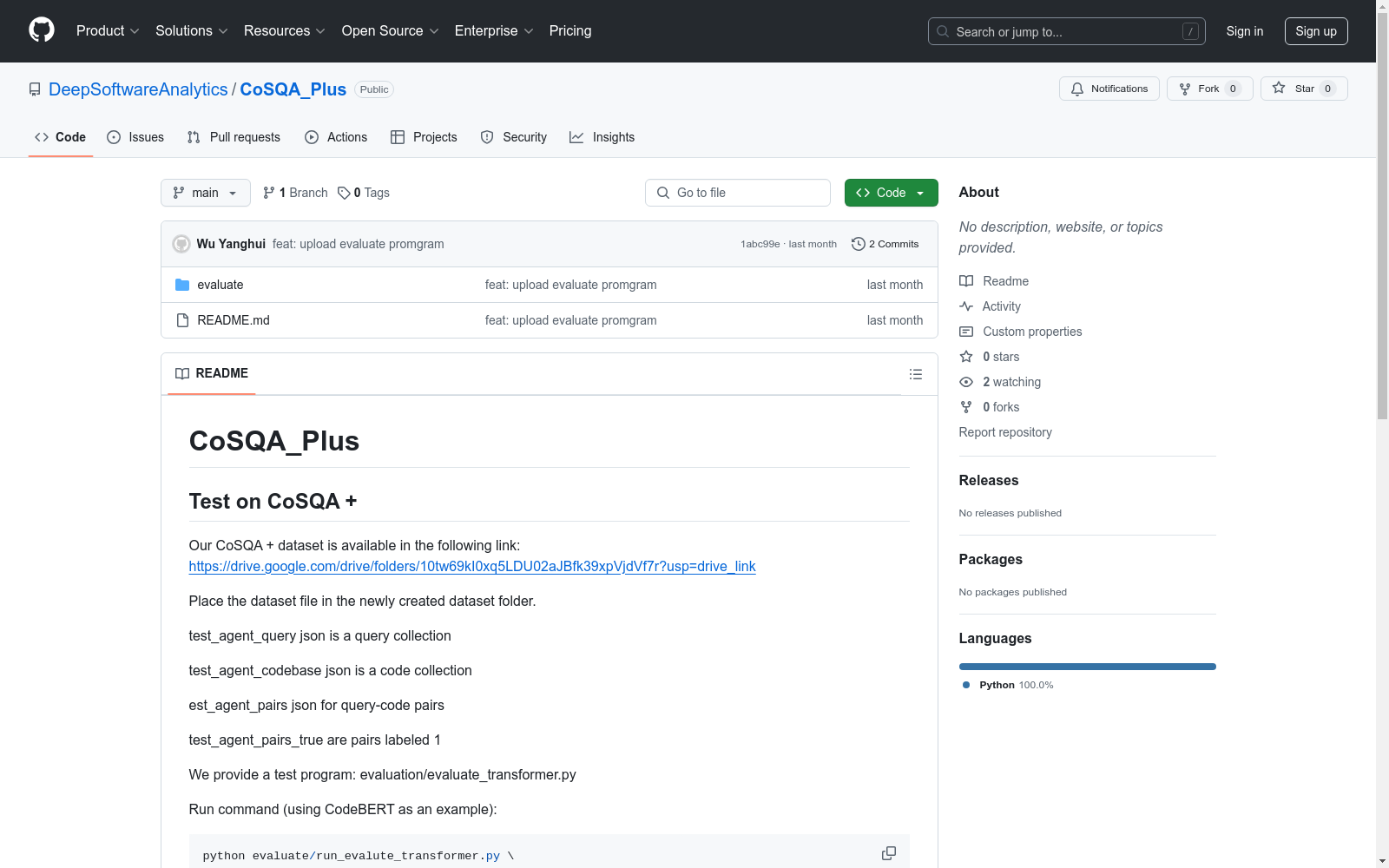
Task: Click the star icon beside 0 stars
Action: [x=966, y=357]
